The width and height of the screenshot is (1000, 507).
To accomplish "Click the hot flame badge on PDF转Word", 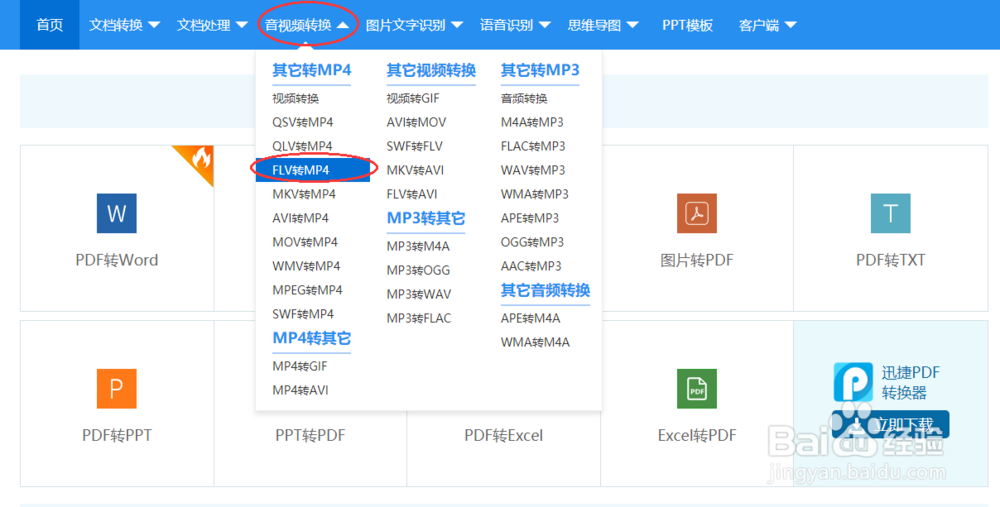I will (199, 159).
